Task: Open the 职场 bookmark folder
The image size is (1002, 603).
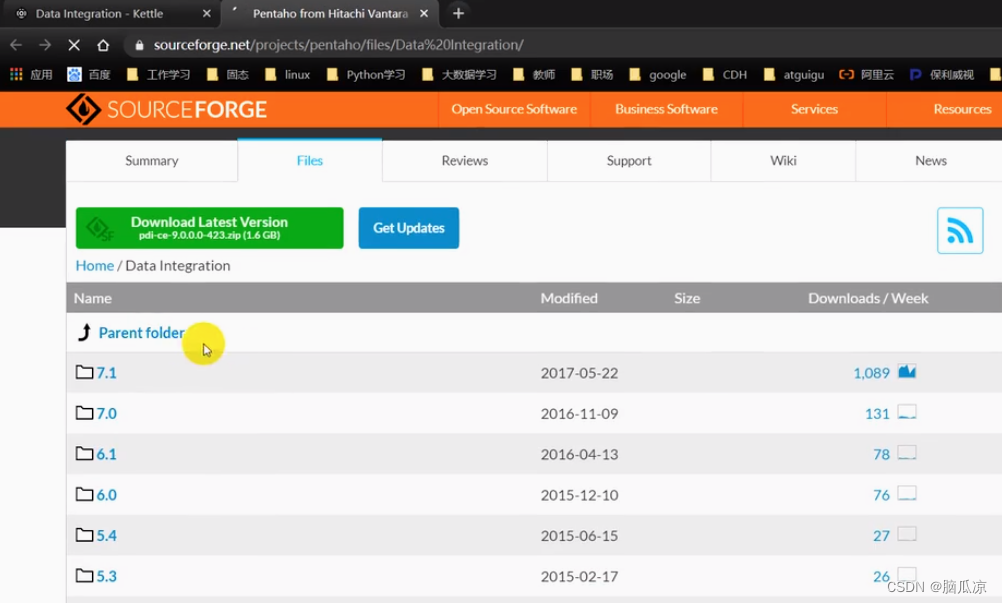Action: (592, 75)
